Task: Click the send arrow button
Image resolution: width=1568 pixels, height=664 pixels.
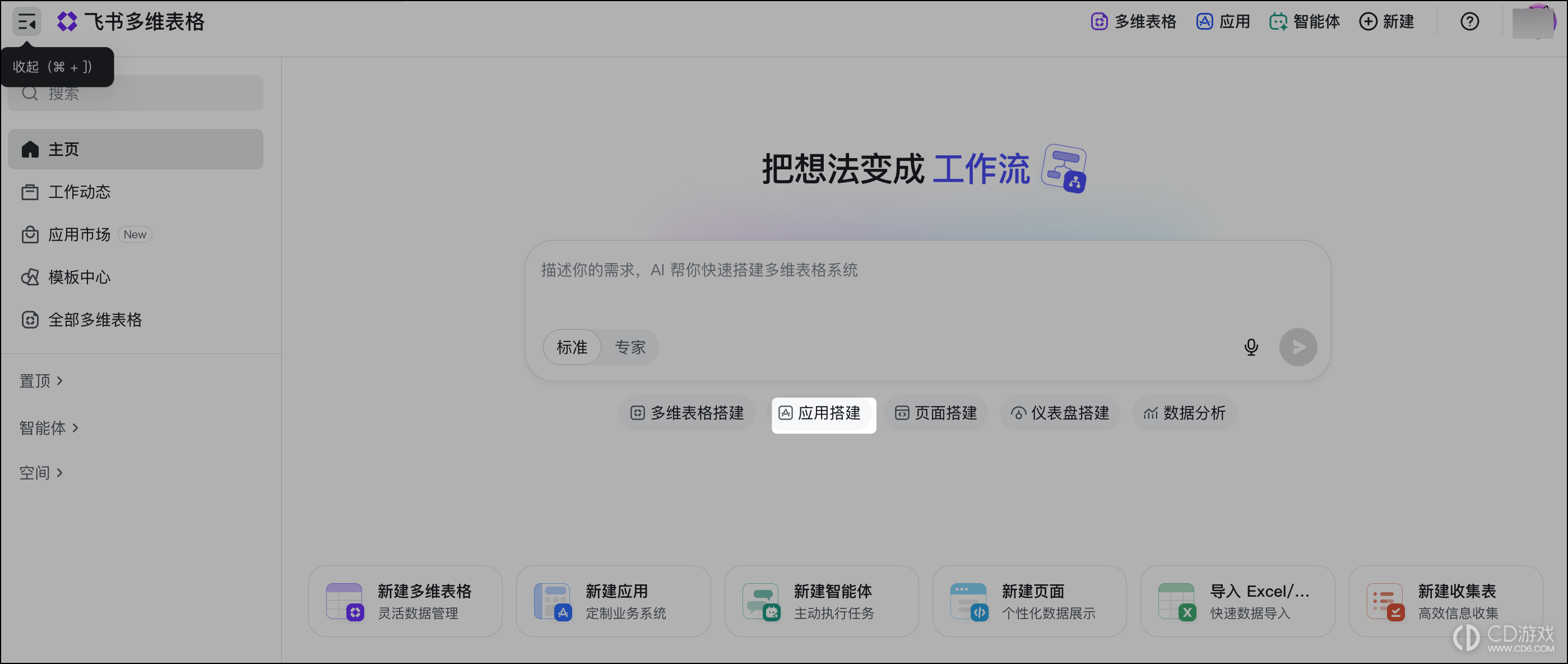Action: [x=1298, y=347]
